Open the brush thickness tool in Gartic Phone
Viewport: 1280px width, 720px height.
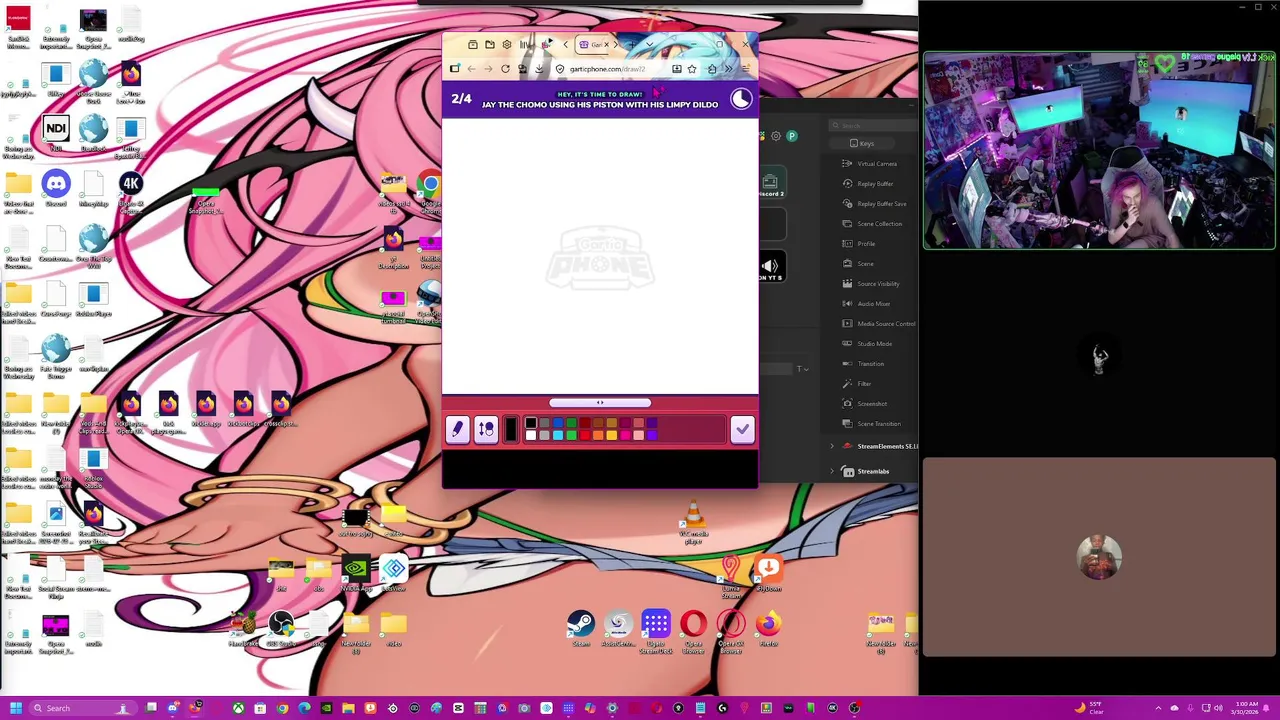[x=486, y=429]
